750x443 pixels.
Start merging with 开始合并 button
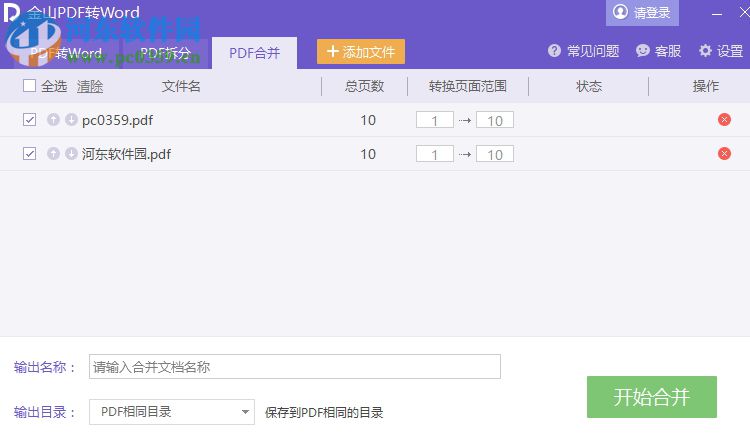point(651,397)
